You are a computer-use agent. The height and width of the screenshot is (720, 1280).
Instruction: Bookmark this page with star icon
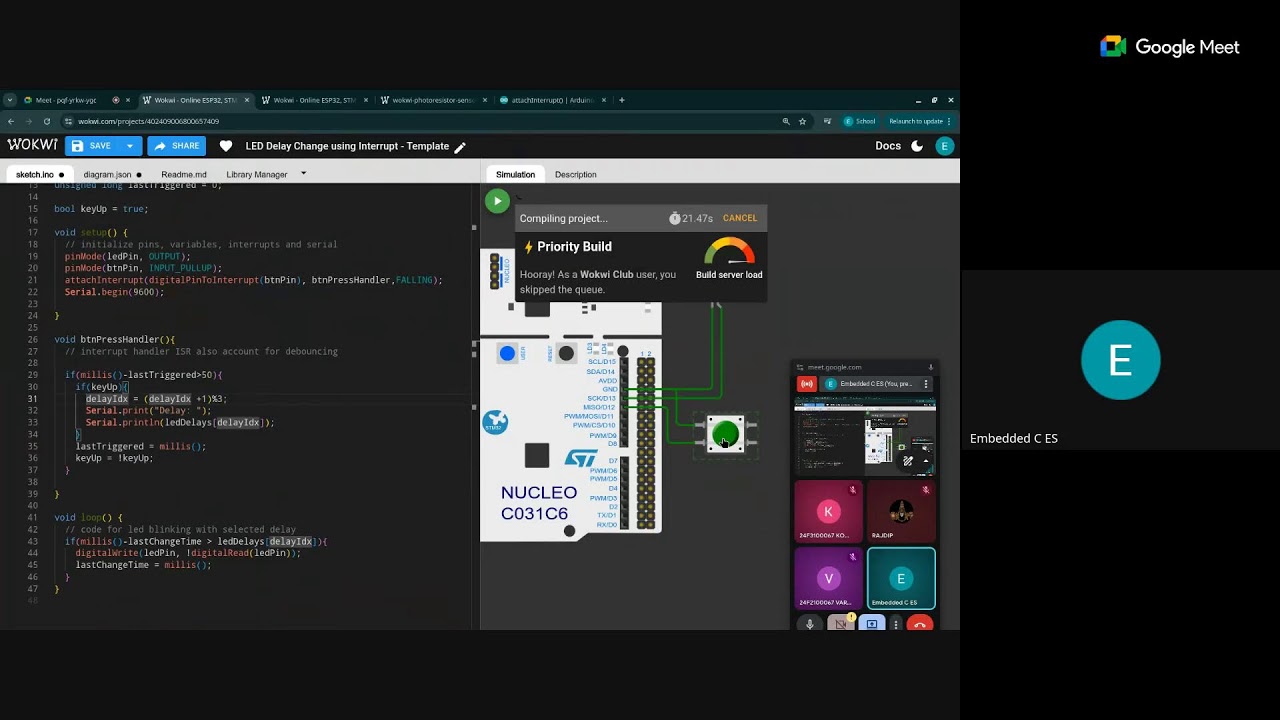click(802, 121)
